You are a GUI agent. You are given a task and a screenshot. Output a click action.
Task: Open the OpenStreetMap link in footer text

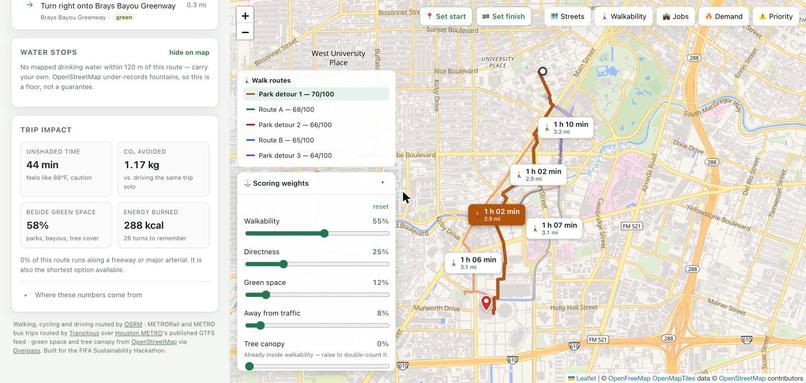coord(154,342)
